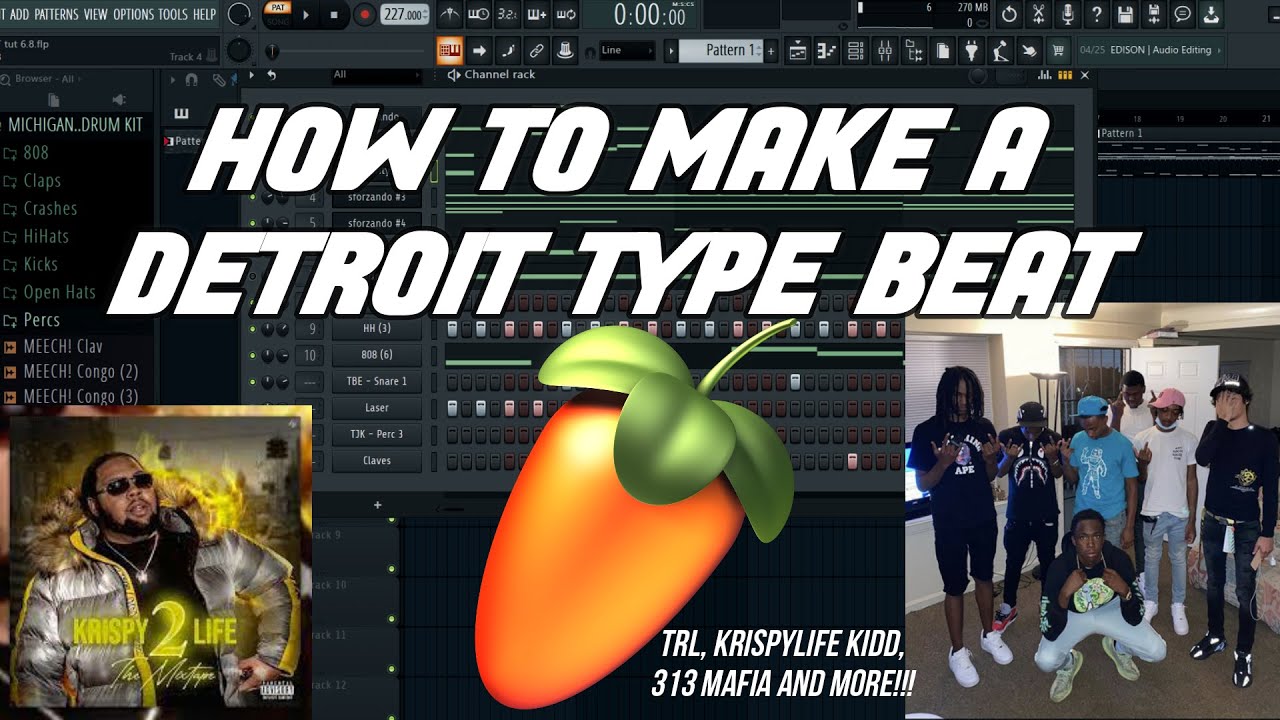
Task: Mute the HH (3) channel LED
Action: [252, 329]
